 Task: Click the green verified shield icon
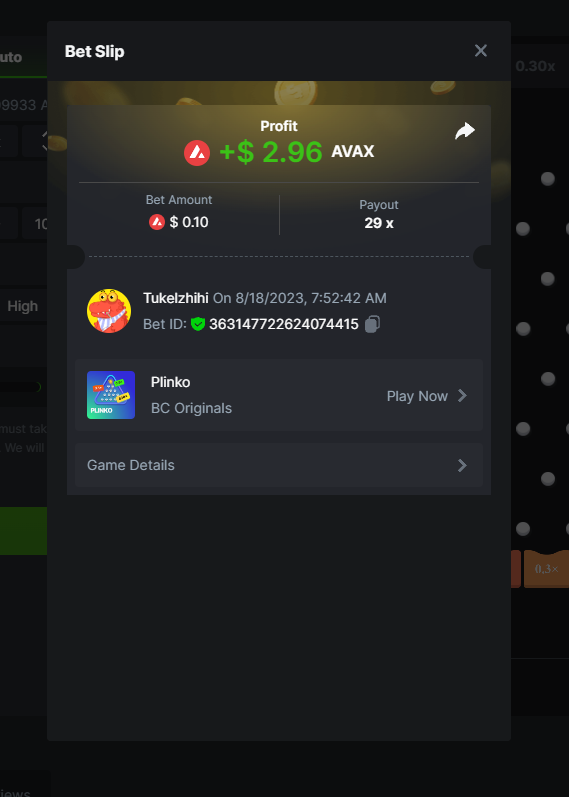point(198,324)
